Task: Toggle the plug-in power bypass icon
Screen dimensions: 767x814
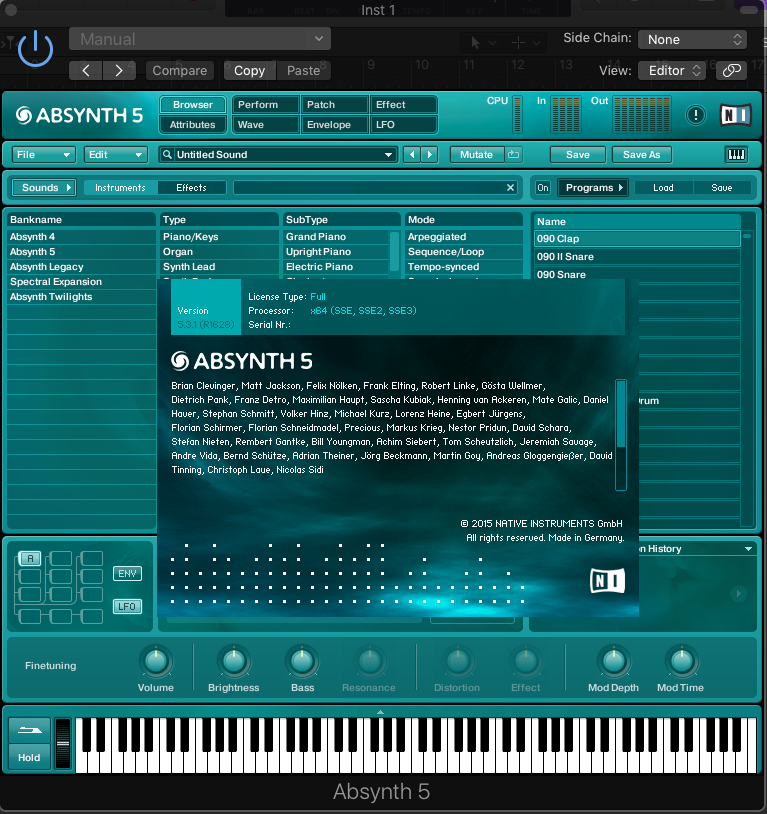Action: pyautogui.click(x=35, y=49)
